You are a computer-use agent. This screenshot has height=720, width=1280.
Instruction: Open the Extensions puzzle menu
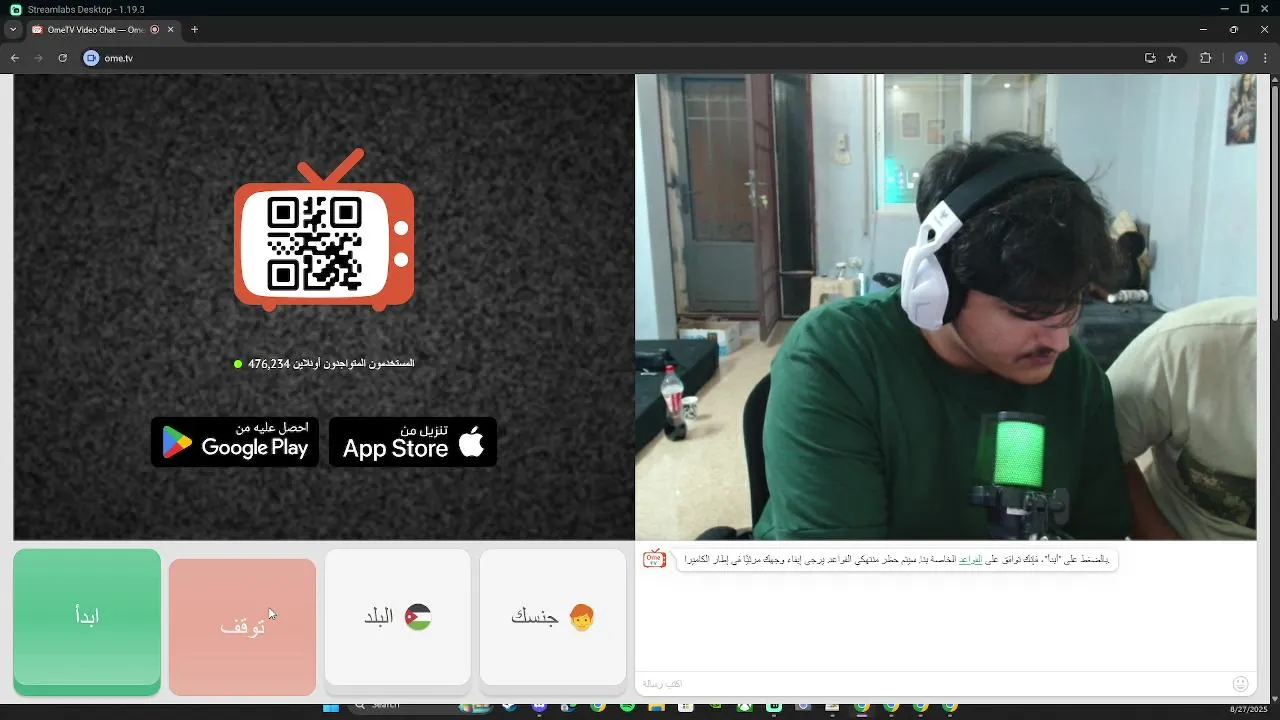point(1205,58)
